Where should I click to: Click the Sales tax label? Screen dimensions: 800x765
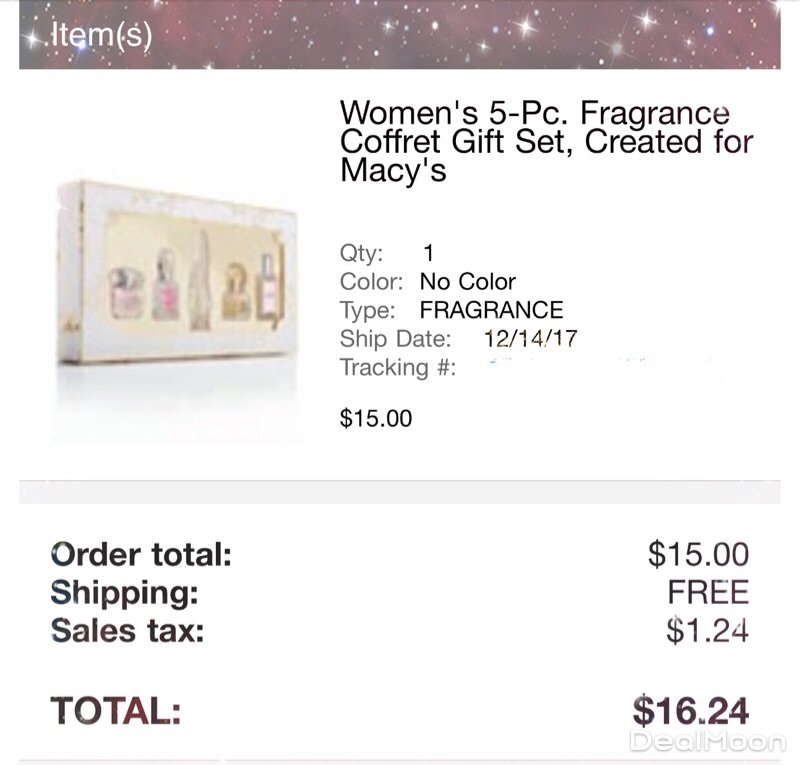pyautogui.click(x=127, y=631)
